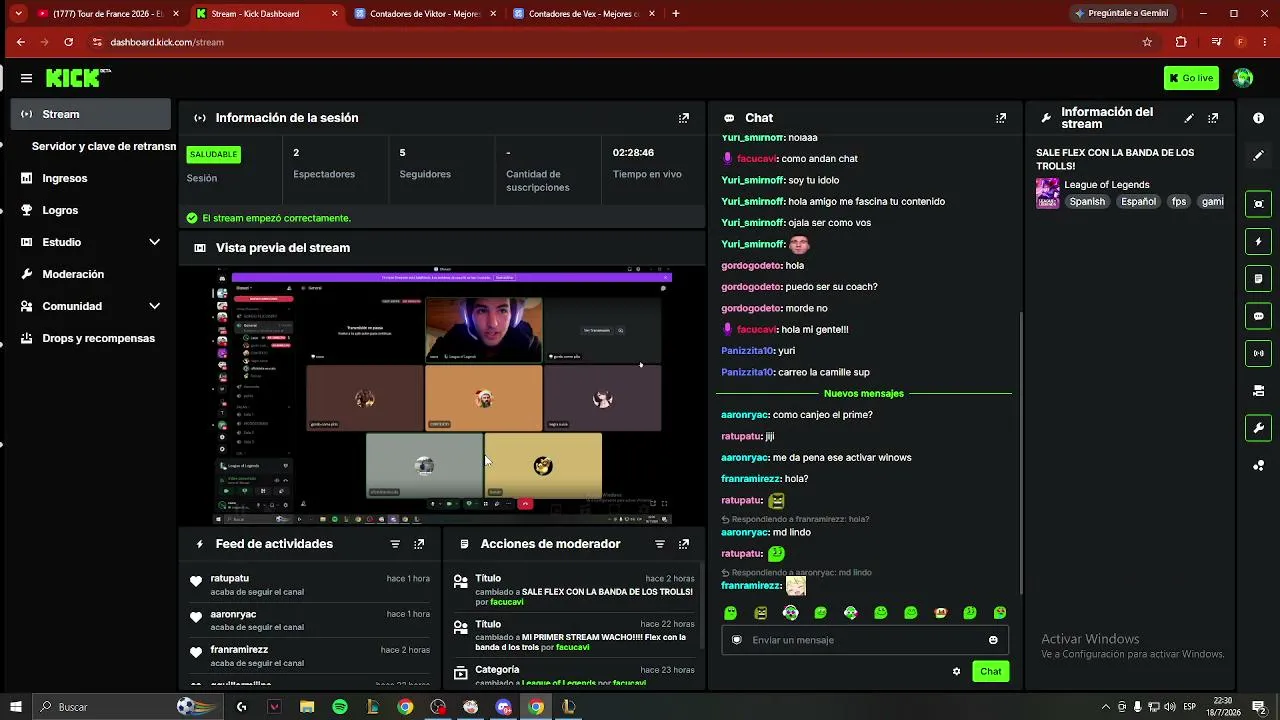This screenshot has height=720, width=1280.
Task: Send message with the green Chat button
Action: pyautogui.click(x=990, y=672)
